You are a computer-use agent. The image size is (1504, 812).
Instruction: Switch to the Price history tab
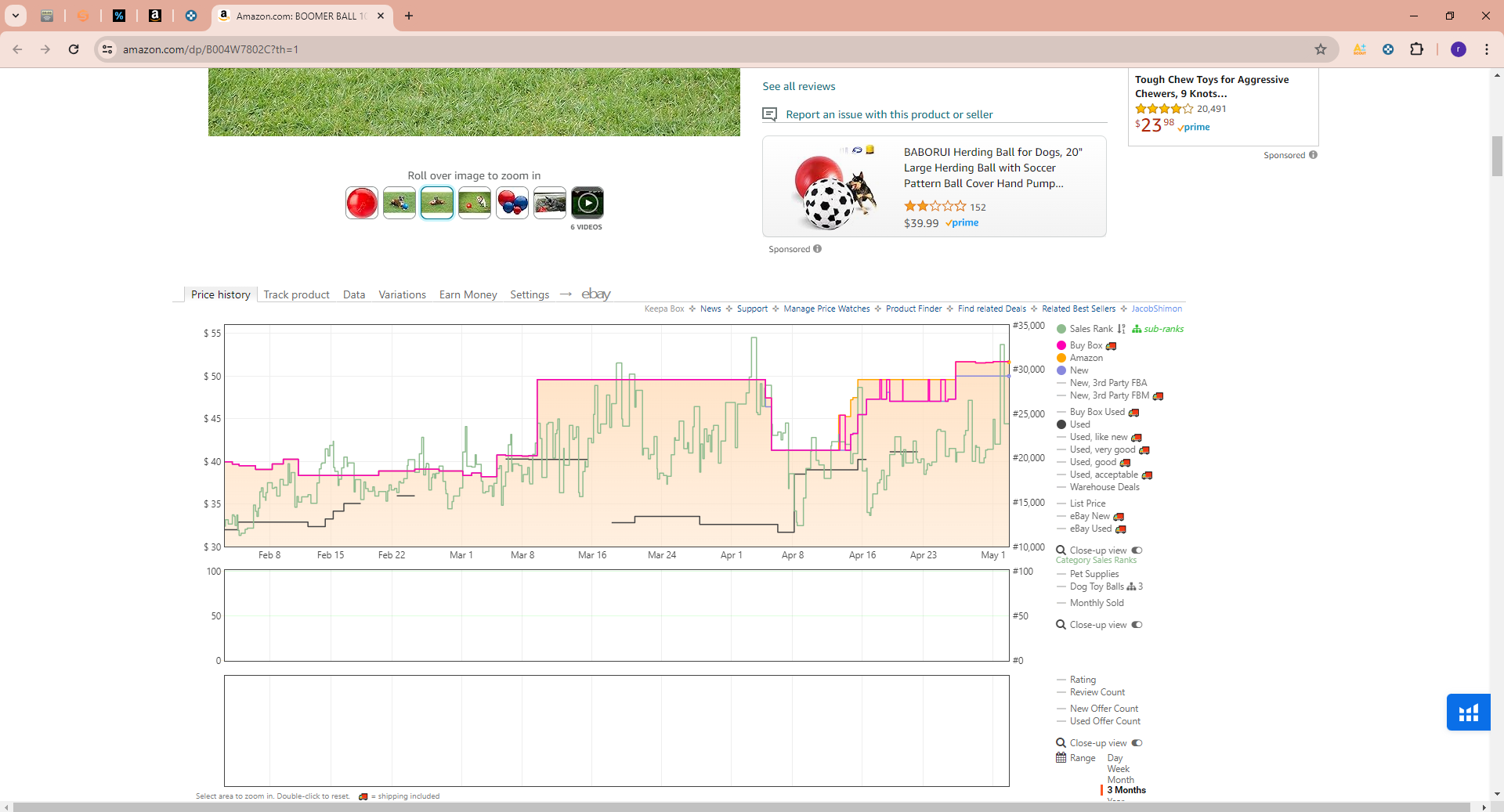point(221,294)
